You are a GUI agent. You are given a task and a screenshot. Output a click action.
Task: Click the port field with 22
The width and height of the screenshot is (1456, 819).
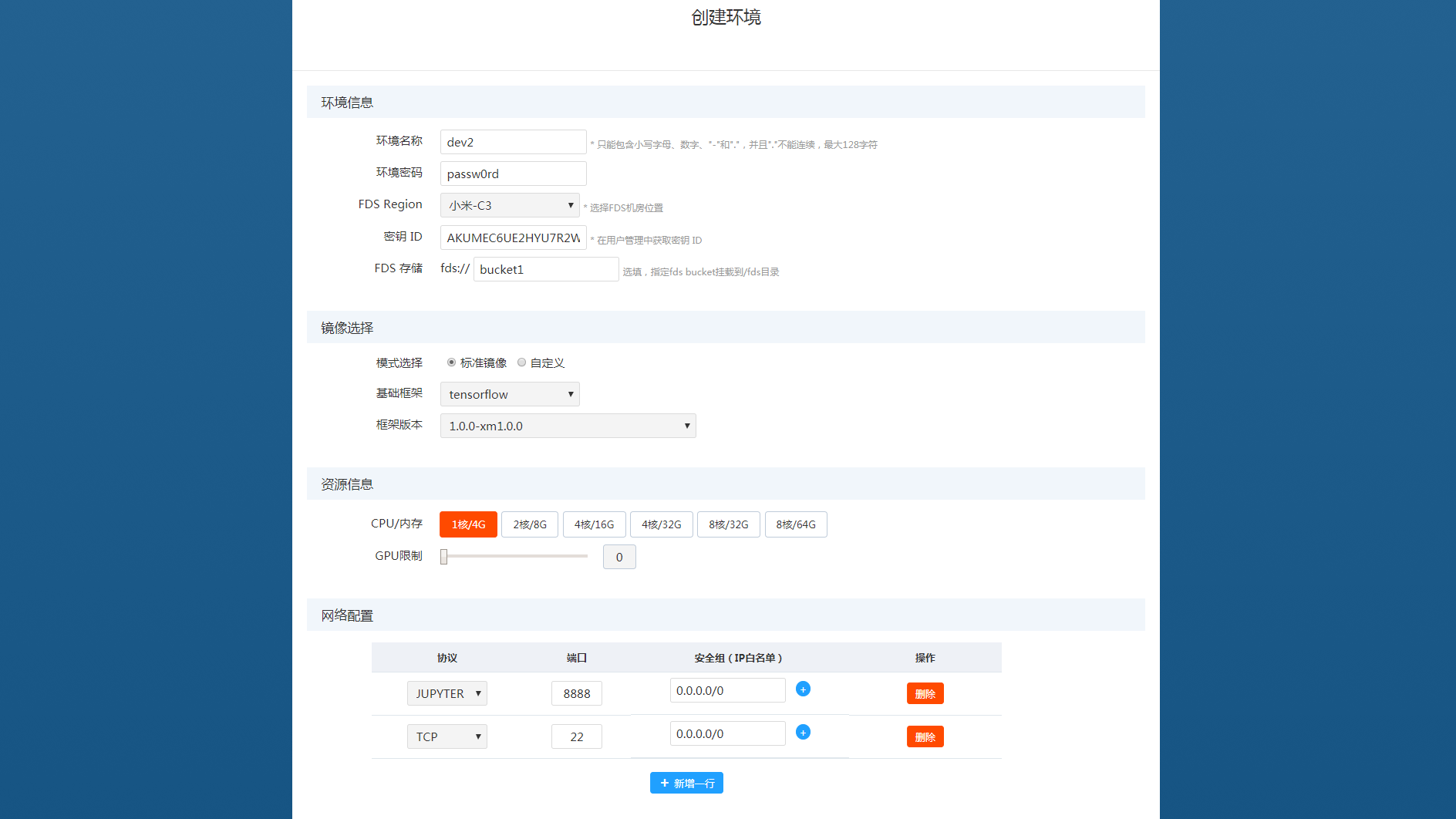[577, 736]
